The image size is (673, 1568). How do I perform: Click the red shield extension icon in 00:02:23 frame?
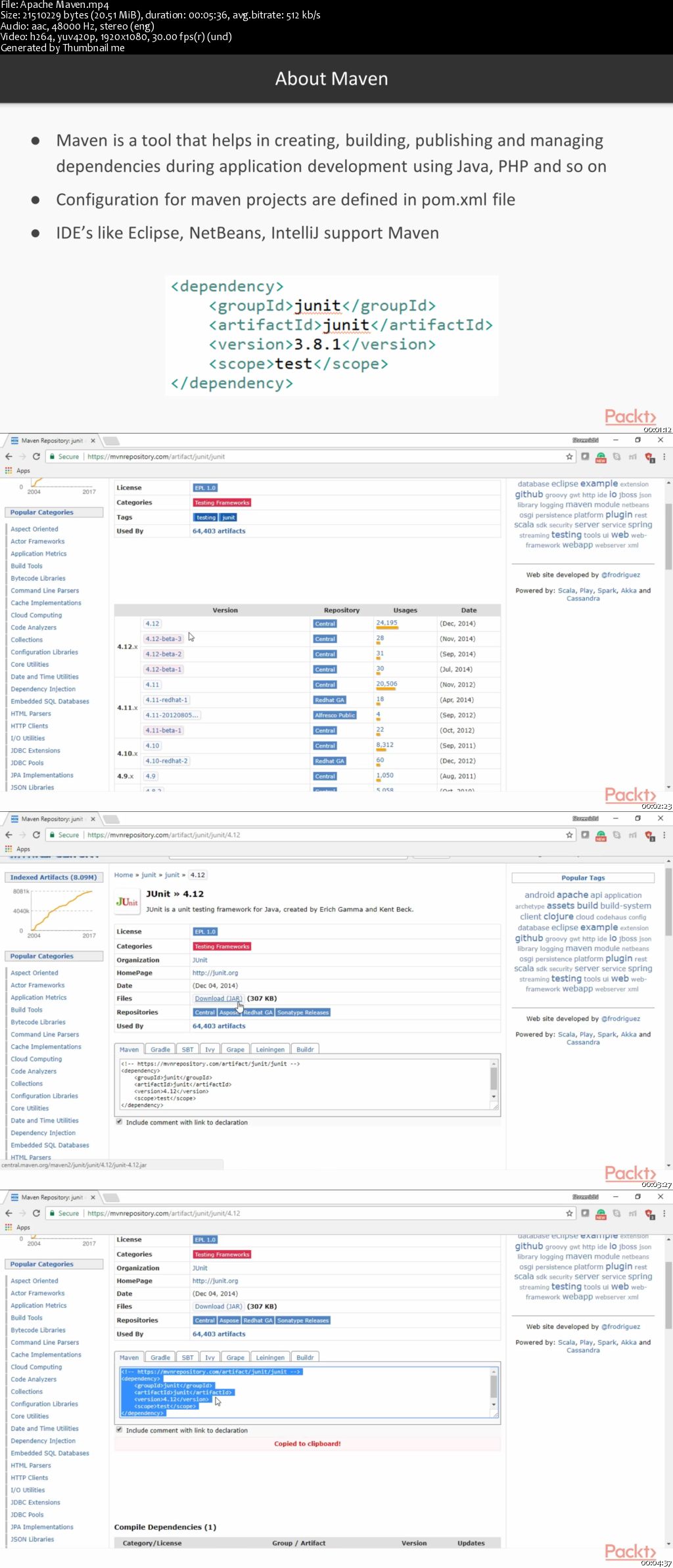[x=649, y=457]
